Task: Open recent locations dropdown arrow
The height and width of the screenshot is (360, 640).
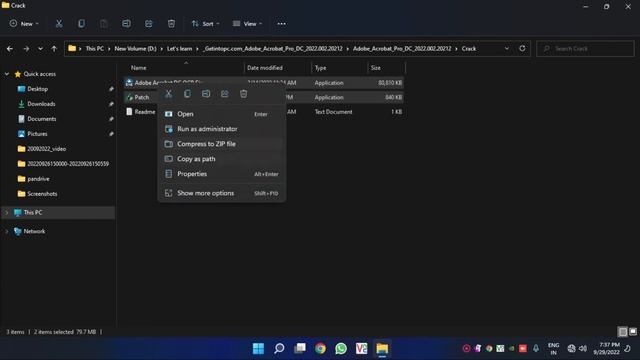Action: (x=40, y=49)
